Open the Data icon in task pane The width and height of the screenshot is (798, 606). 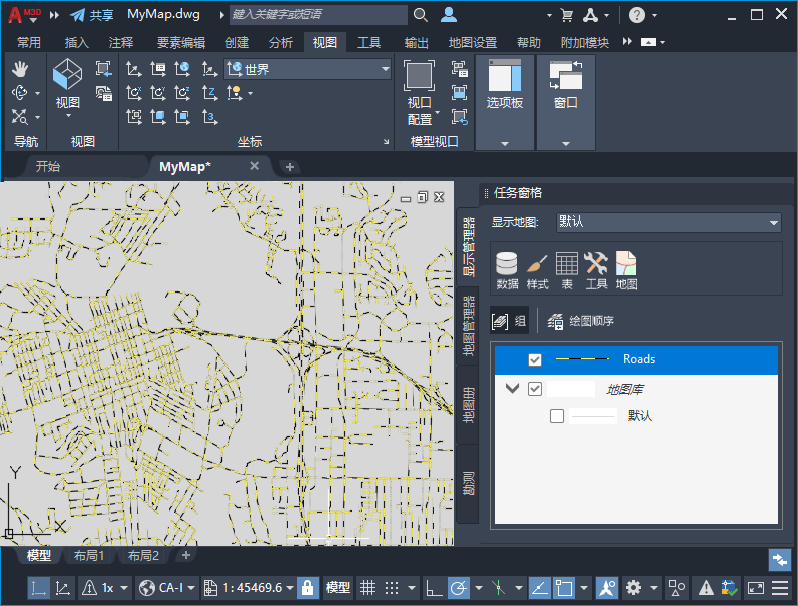(x=507, y=270)
